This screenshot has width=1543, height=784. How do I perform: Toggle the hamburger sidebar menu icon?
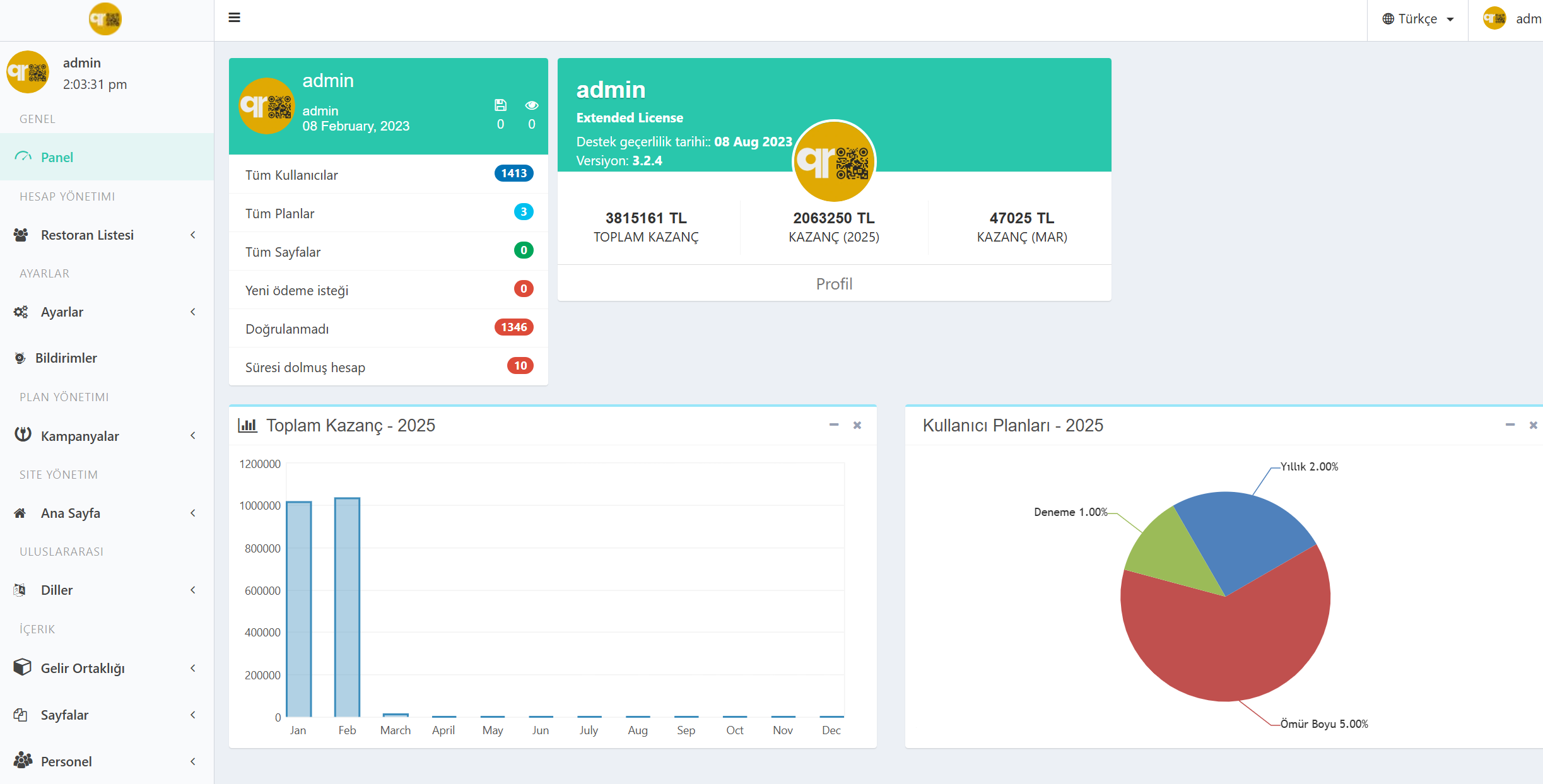[234, 18]
